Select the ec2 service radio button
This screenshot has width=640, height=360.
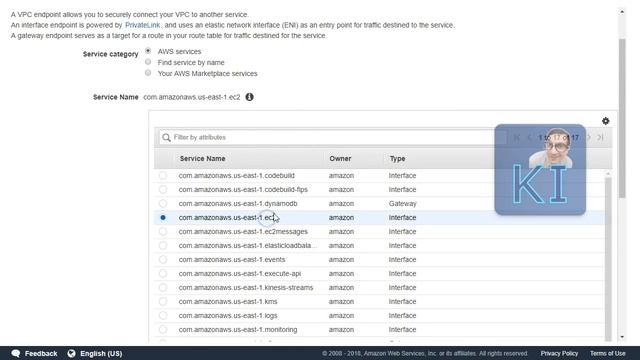point(163,218)
